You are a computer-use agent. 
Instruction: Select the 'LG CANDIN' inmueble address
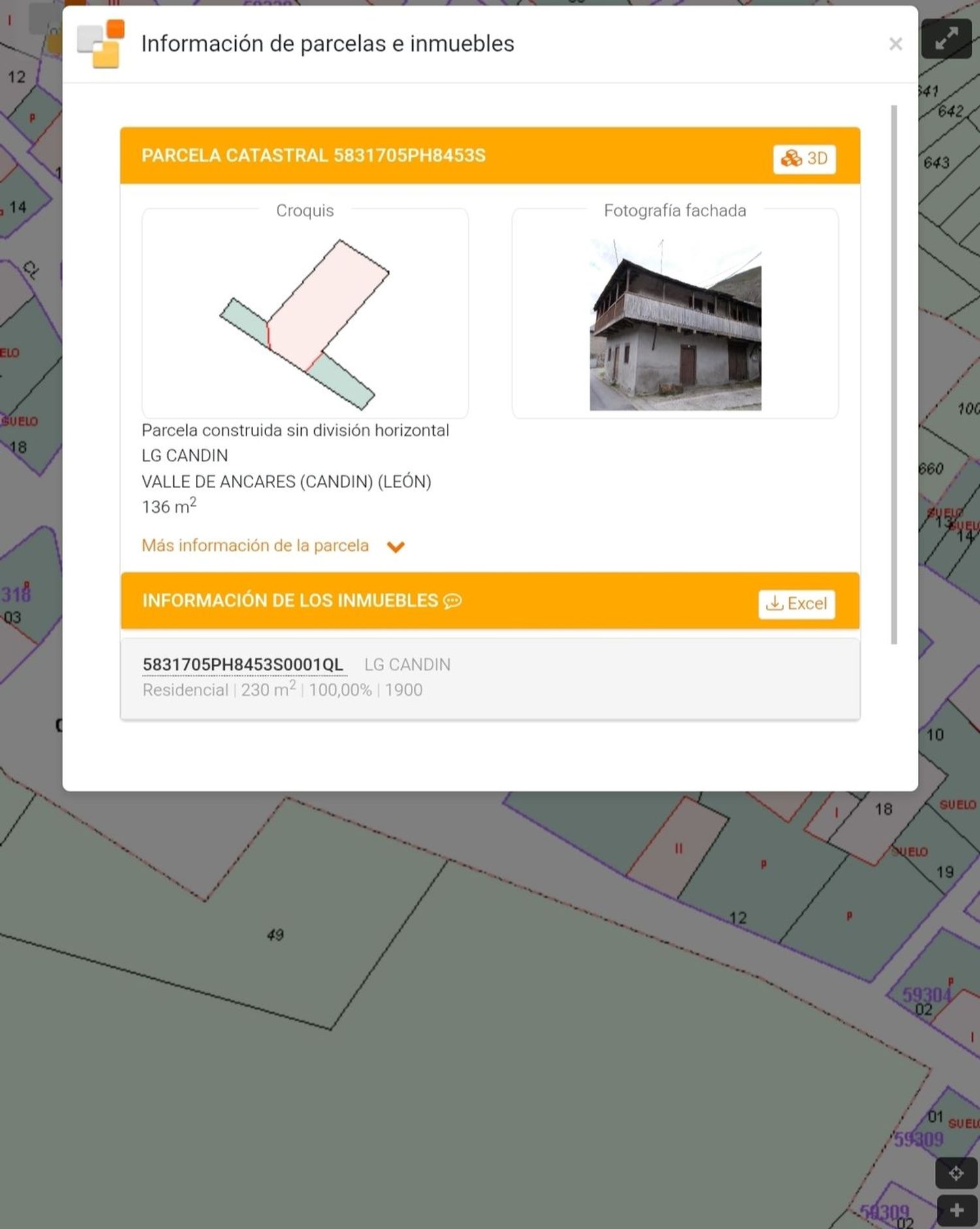[407, 664]
